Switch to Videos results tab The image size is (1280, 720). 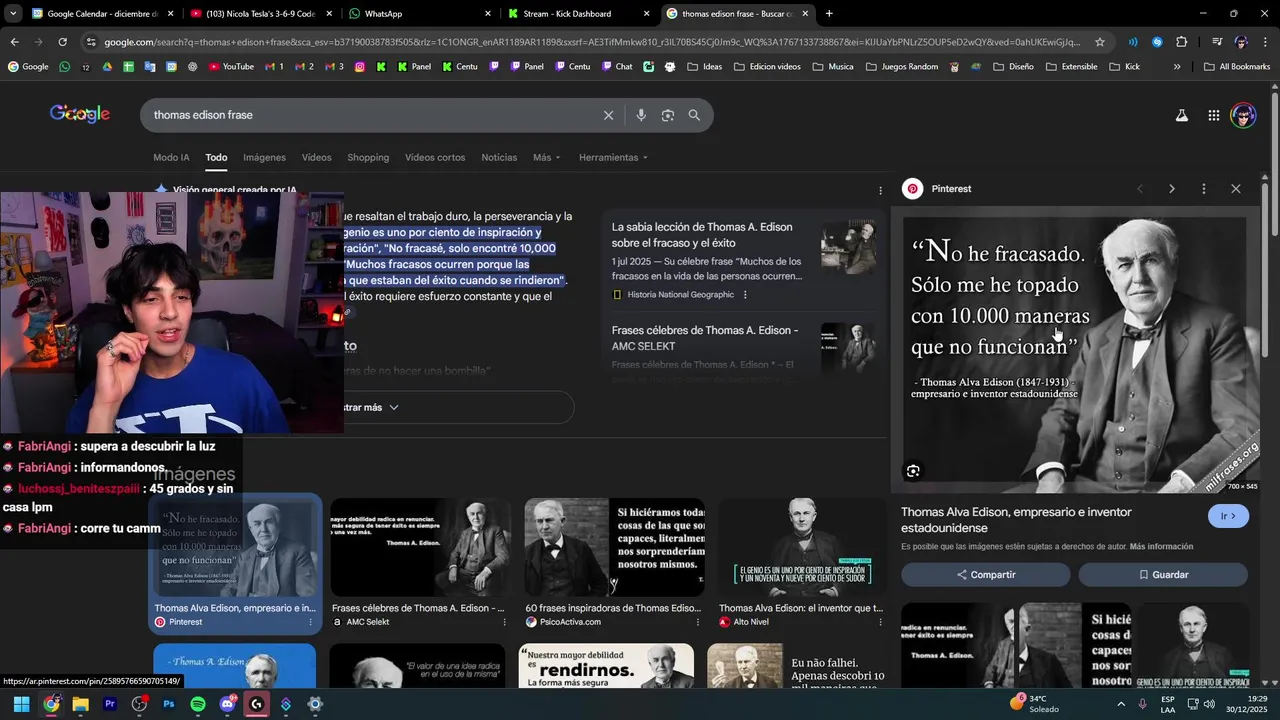pos(316,158)
